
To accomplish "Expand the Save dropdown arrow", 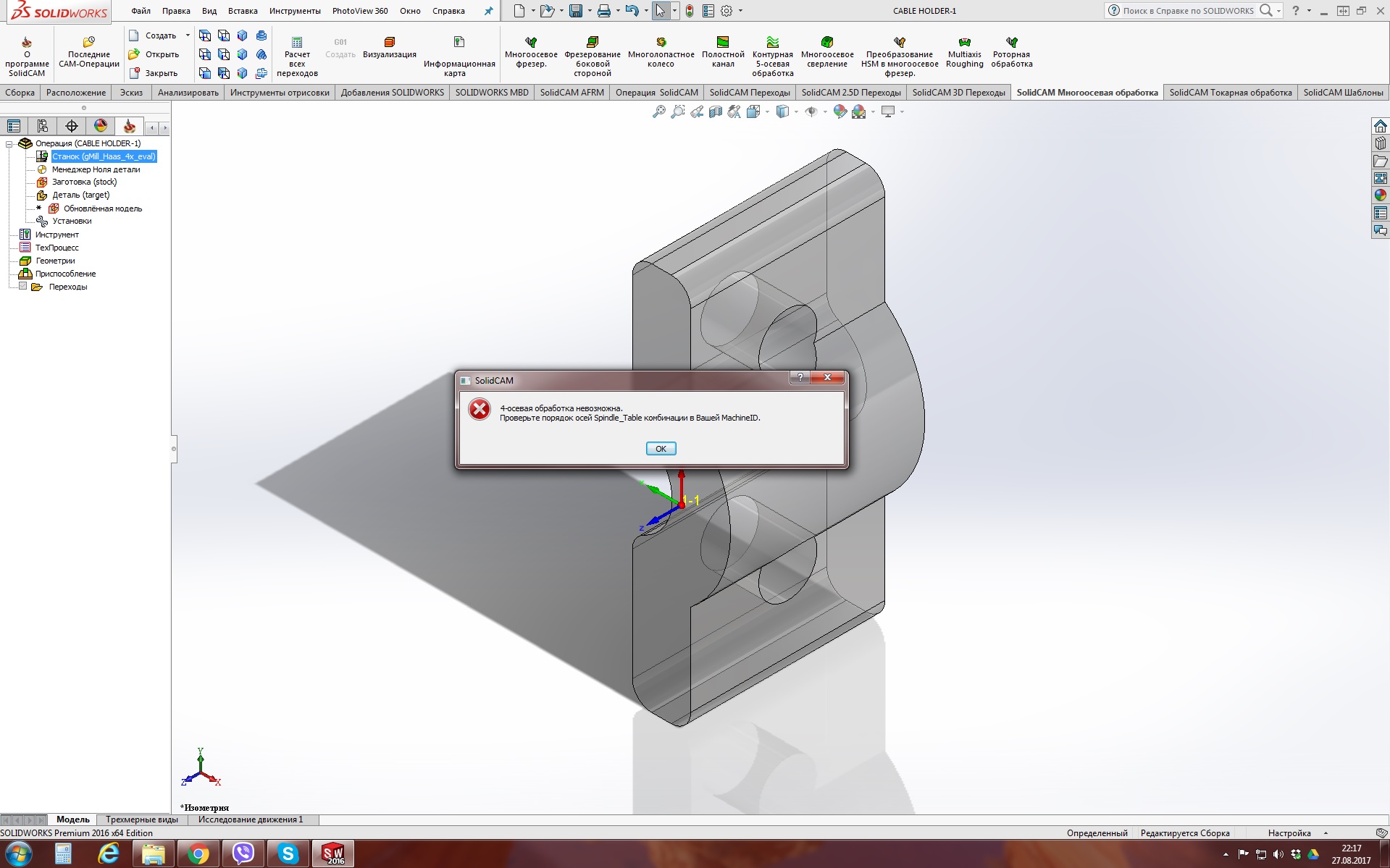I will tap(590, 11).
